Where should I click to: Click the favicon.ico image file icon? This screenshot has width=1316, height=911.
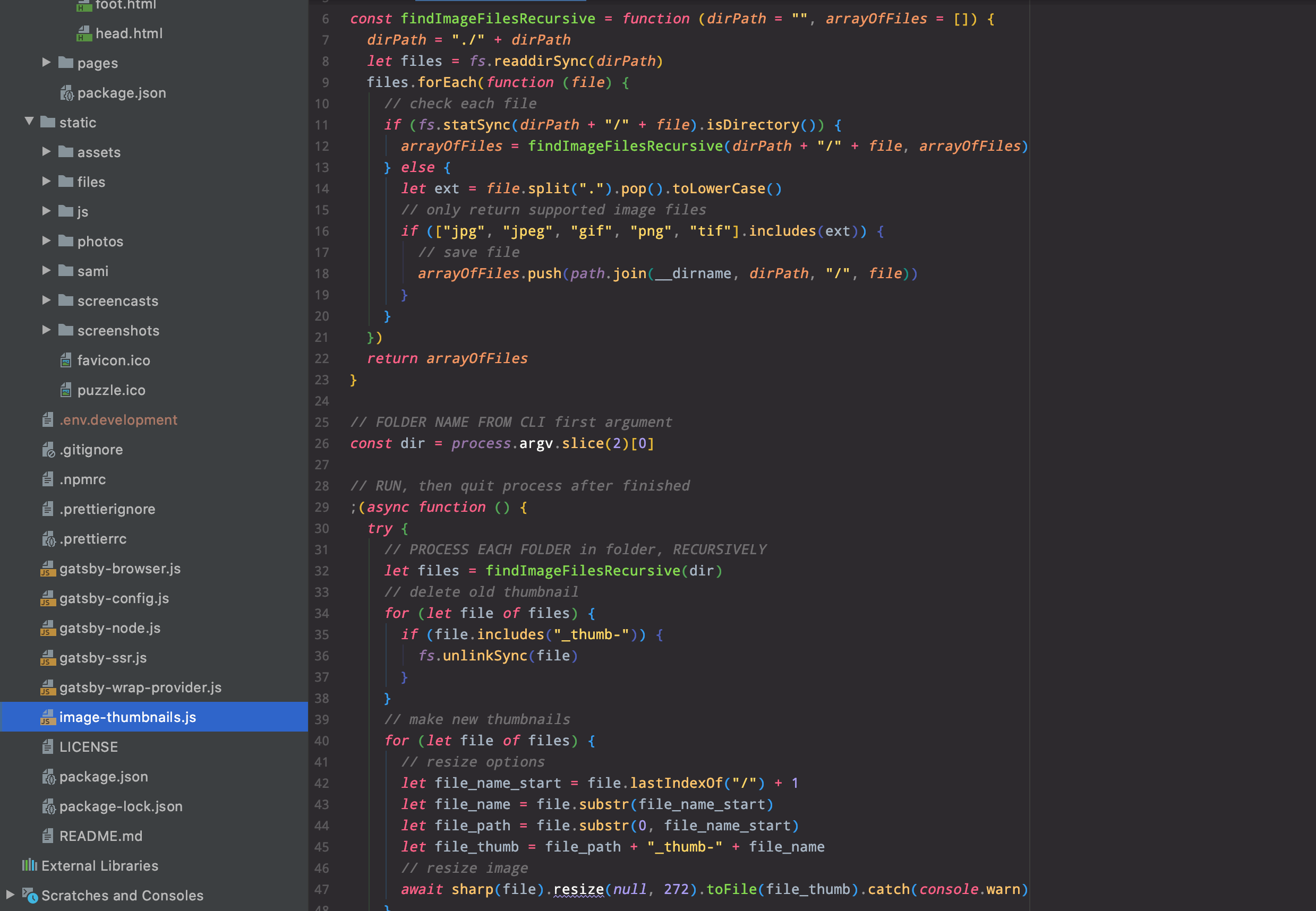tap(66, 360)
